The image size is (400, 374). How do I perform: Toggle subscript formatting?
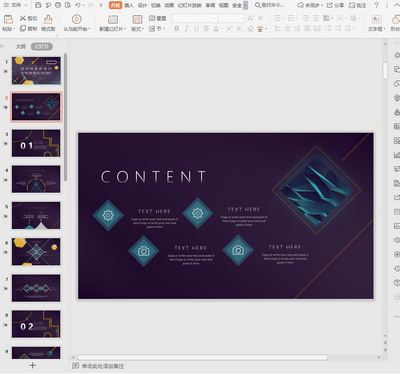[x=239, y=29]
